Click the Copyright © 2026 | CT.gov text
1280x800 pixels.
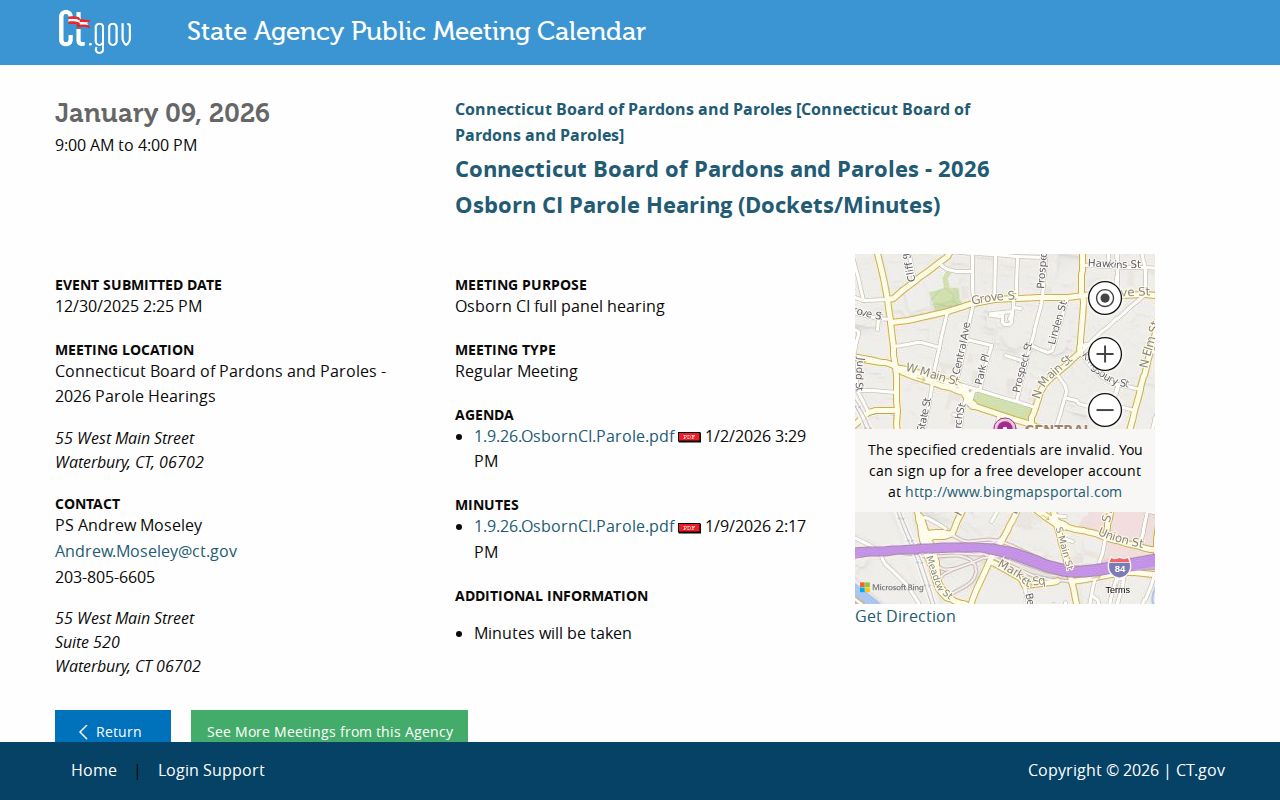[x=1126, y=770]
